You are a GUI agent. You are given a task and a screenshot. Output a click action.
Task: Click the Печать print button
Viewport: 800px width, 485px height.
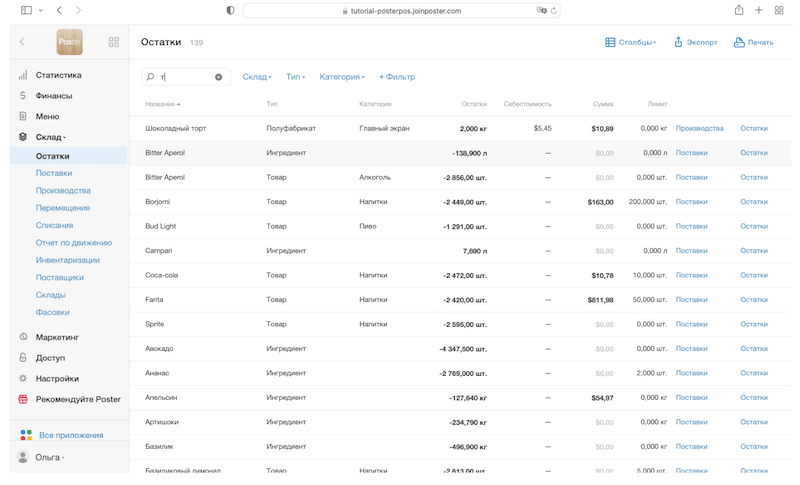point(753,42)
